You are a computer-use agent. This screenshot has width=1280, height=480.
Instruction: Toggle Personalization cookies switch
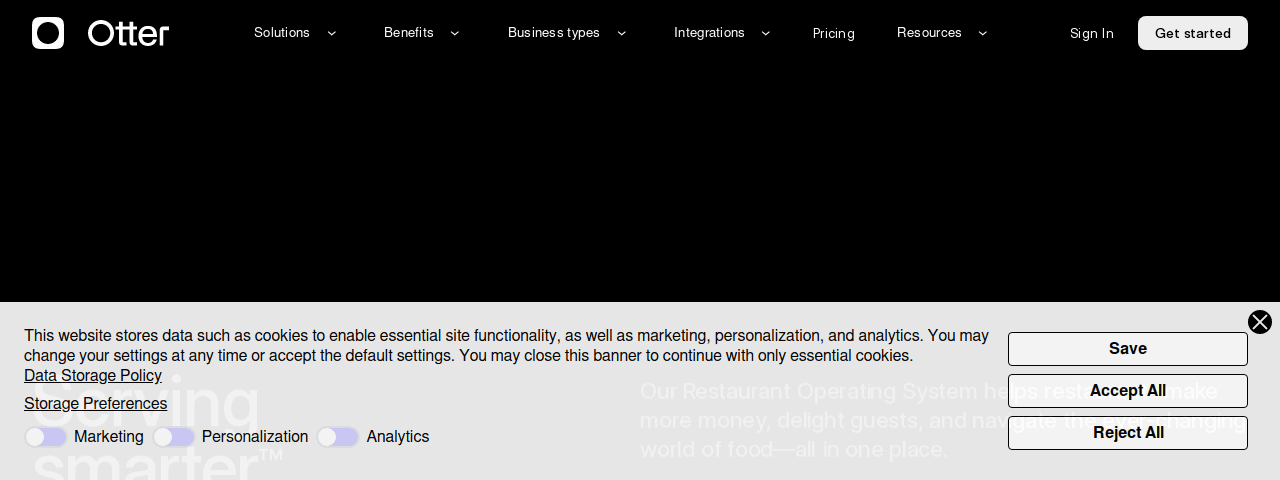tap(174, 437)
